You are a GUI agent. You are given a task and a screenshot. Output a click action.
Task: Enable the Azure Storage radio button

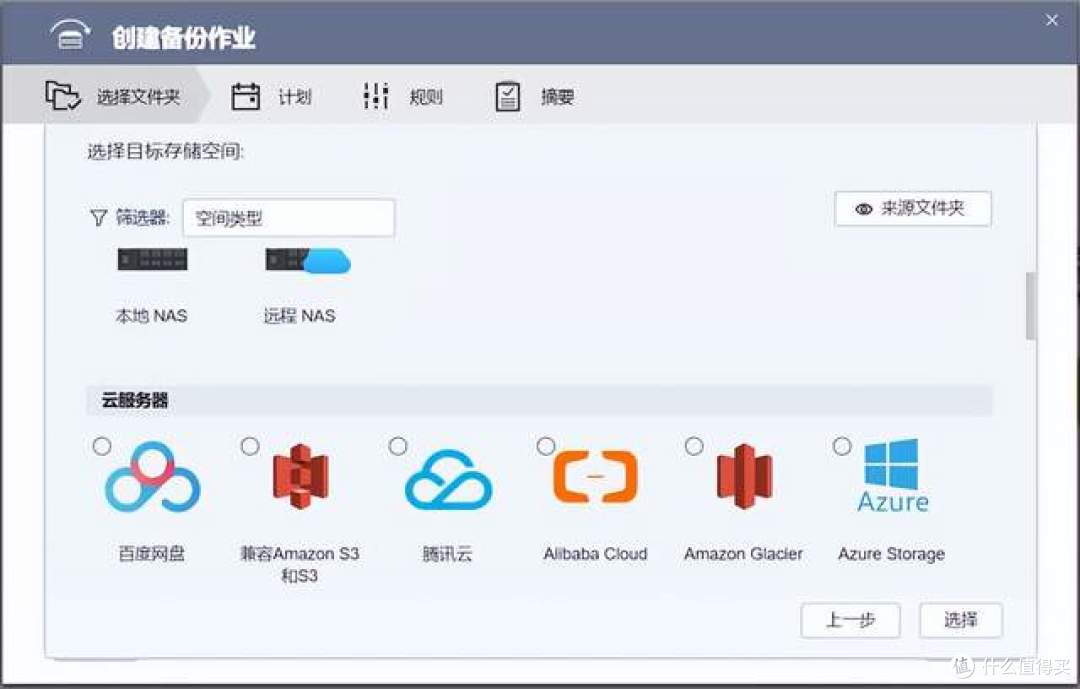842,446
